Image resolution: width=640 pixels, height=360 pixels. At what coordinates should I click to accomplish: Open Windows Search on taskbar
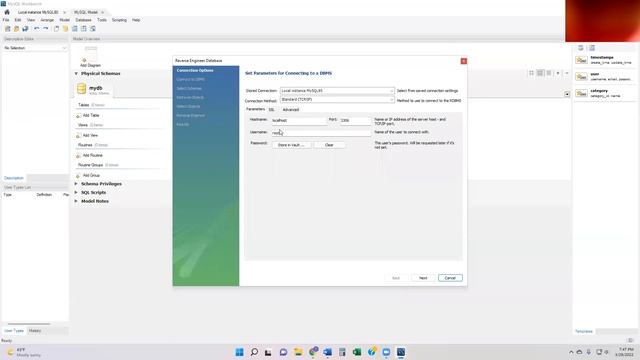[254, 352]
